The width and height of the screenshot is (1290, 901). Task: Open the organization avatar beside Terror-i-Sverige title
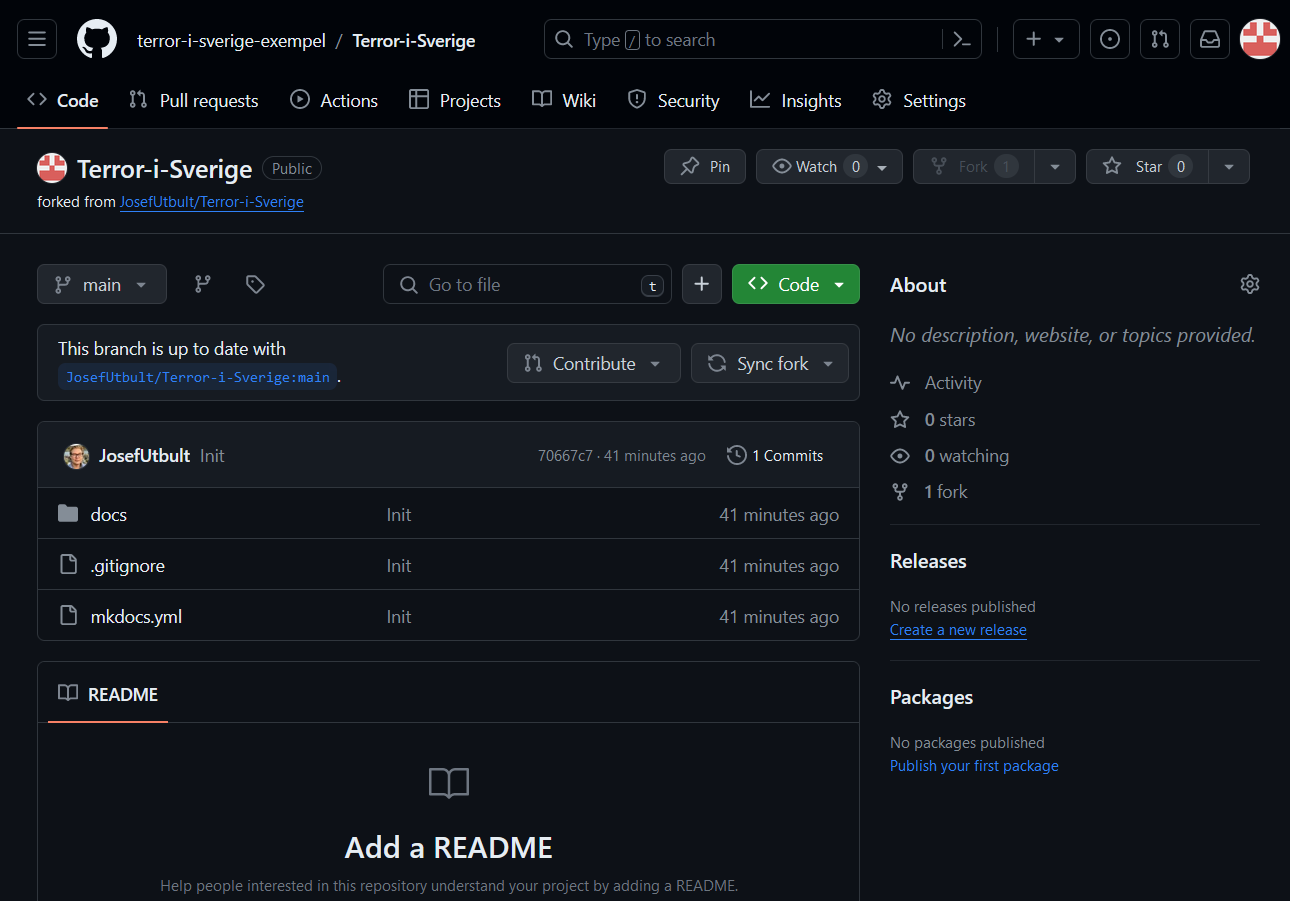pyautogui.click(x=52, y=168)
